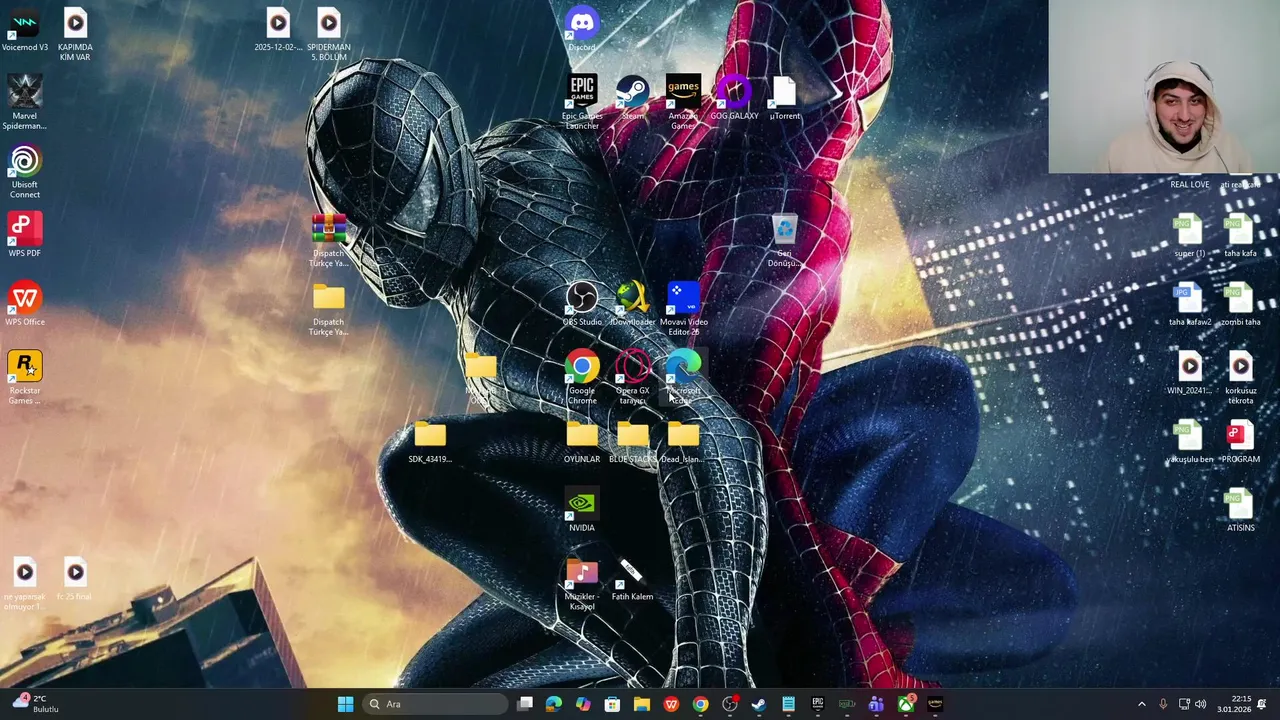Open the Recycle Bin (Geri Dönüşüm) icon
This screenshot has width=1280, height=720.
pos(785,240)
